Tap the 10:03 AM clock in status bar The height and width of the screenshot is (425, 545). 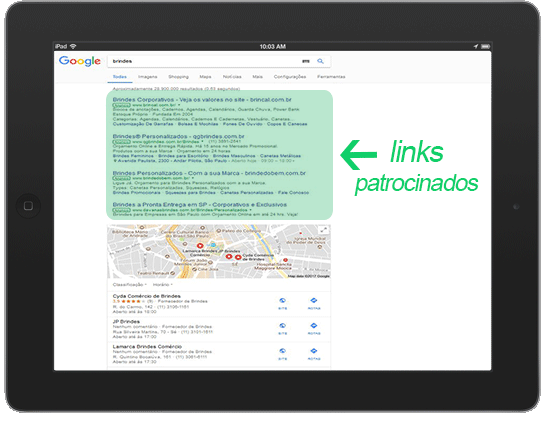[x=272, y=46]
